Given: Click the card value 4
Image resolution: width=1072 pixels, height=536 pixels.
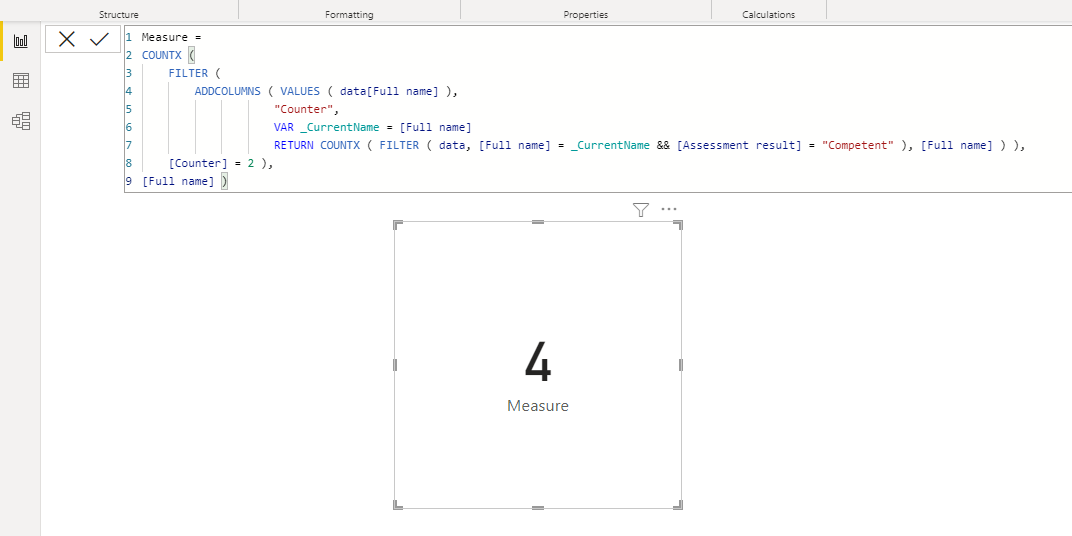Looking at the screenshot, I should pos(538,363).
